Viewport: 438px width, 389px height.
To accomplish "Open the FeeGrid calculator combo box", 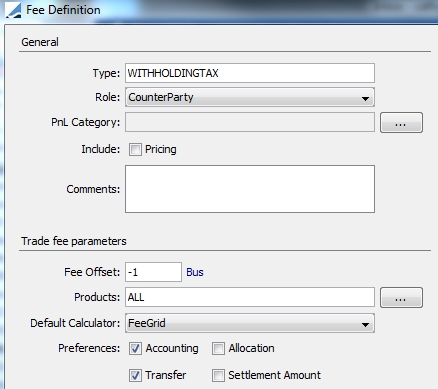I will pos(250,323).
